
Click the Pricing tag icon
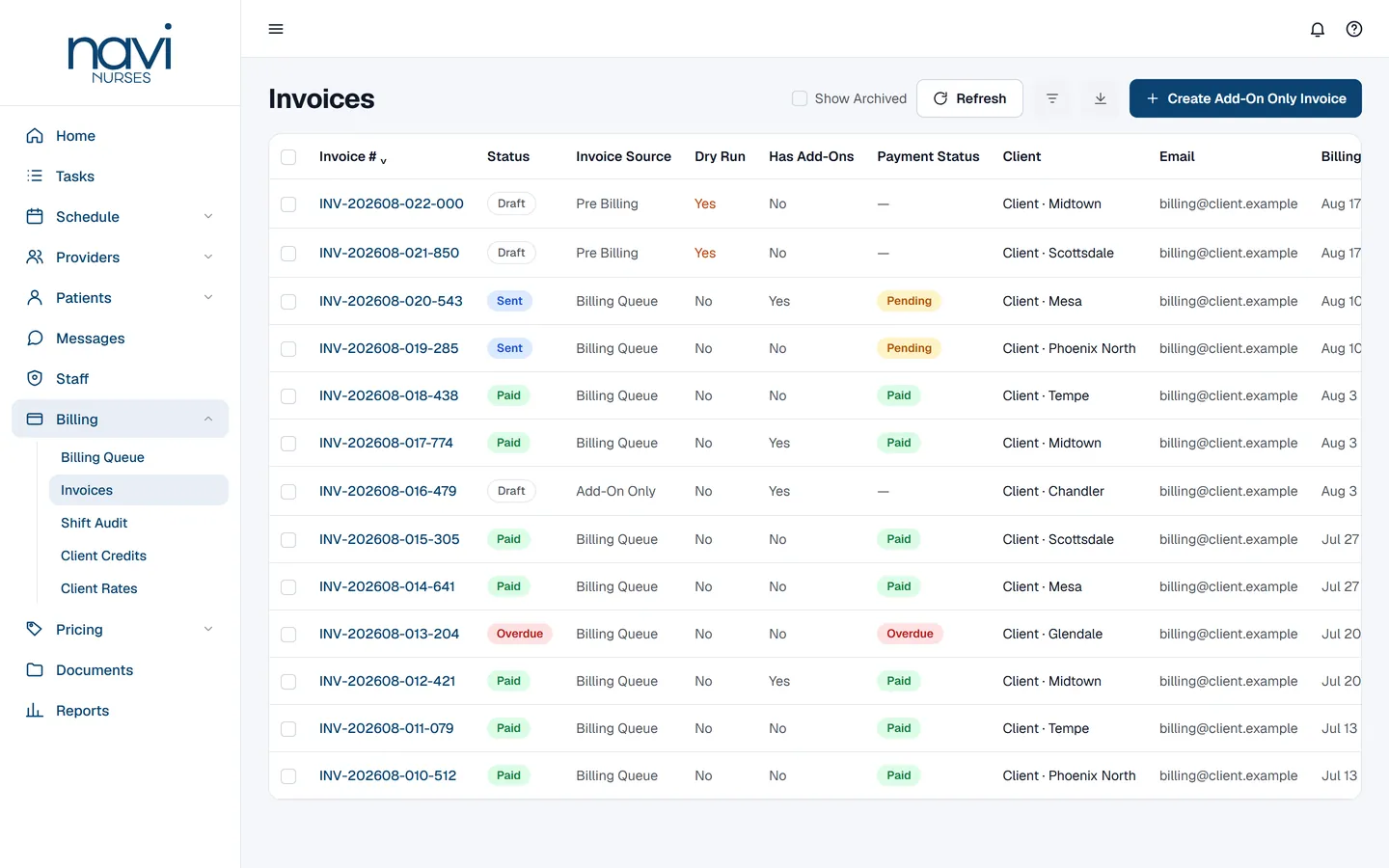tap(35, 630)
